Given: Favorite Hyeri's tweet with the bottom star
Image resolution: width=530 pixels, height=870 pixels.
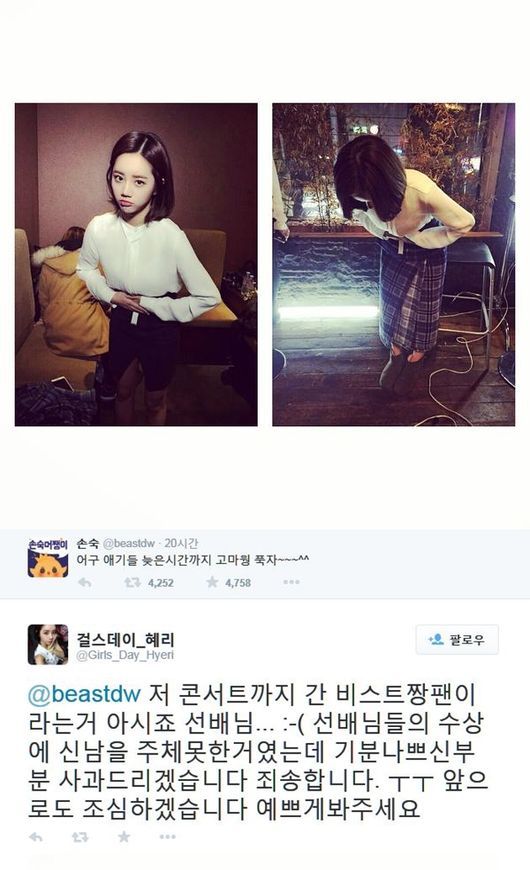Looking at the screenshot, I should 124,837.
